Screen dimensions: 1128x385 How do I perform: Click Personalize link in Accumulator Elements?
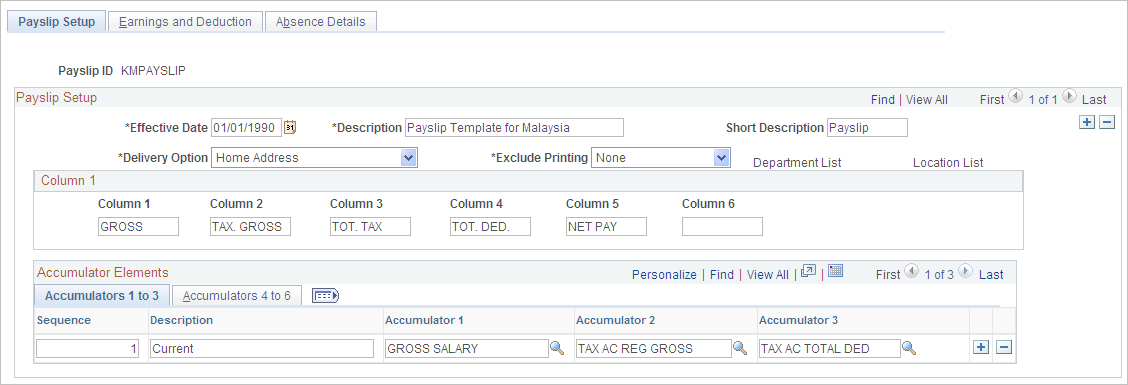664,274
